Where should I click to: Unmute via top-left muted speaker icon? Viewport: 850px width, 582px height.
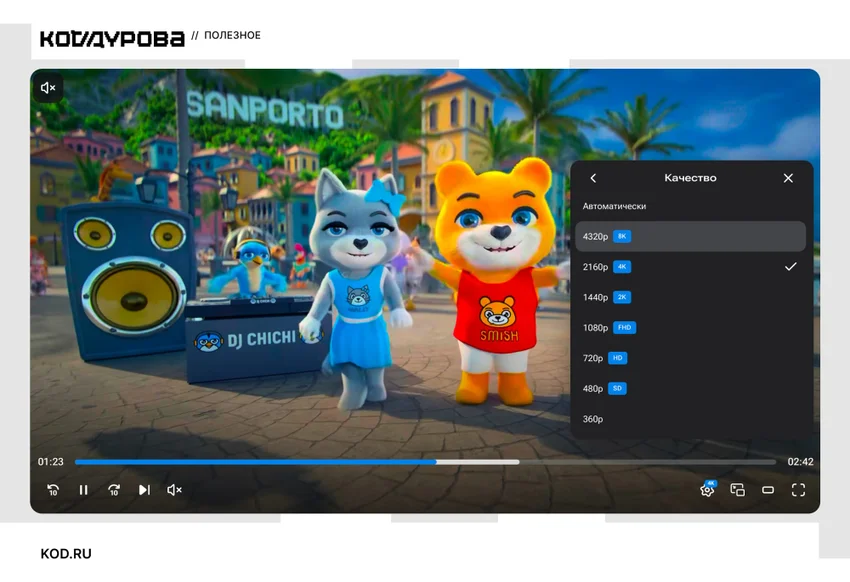click(x=48, y=88)
